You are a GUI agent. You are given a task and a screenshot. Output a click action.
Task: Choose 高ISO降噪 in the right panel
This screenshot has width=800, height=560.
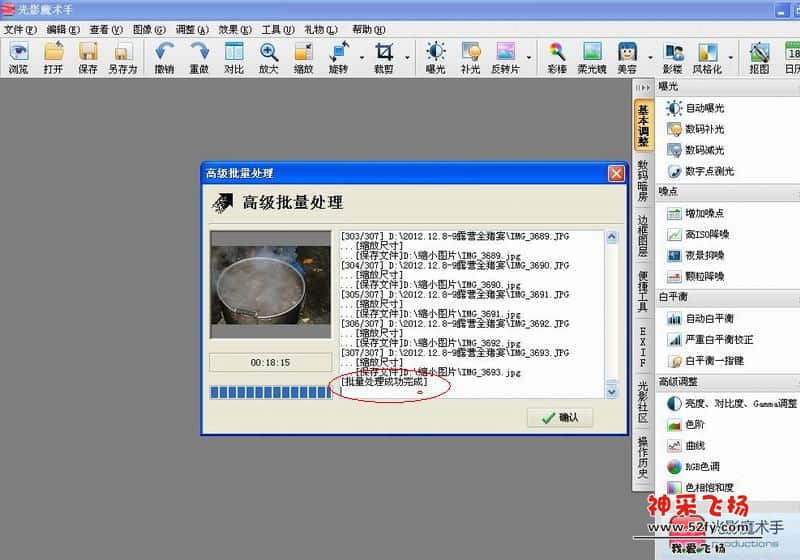(x=697, y=234)
